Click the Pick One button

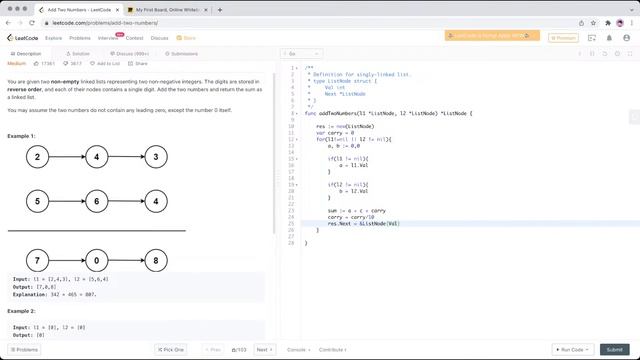click(x=171, y=350)
